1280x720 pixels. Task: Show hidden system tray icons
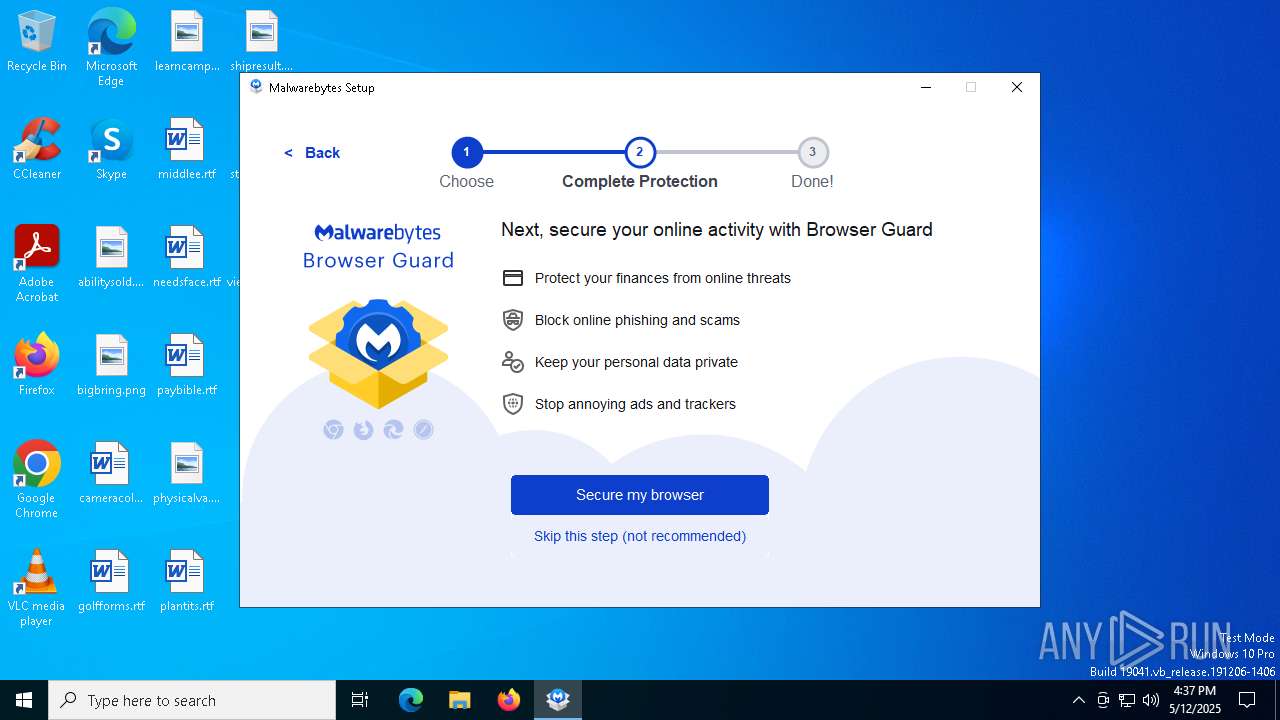click(1078, 700)
